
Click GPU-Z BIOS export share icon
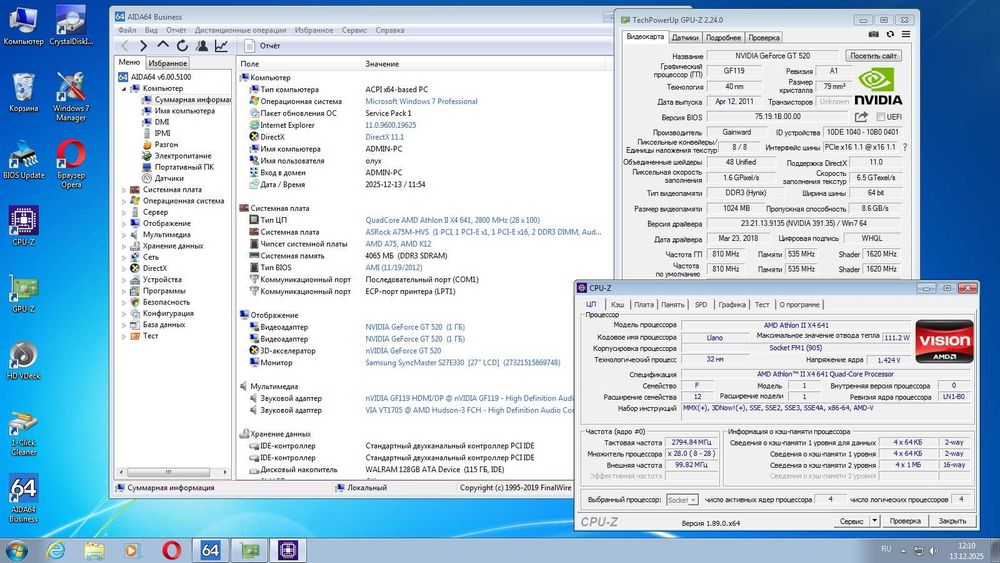click(861, 117)
